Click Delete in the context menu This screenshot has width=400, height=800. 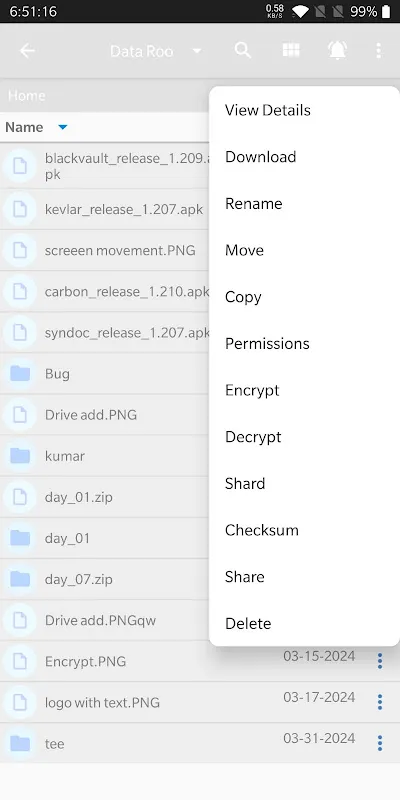(248, 623)
